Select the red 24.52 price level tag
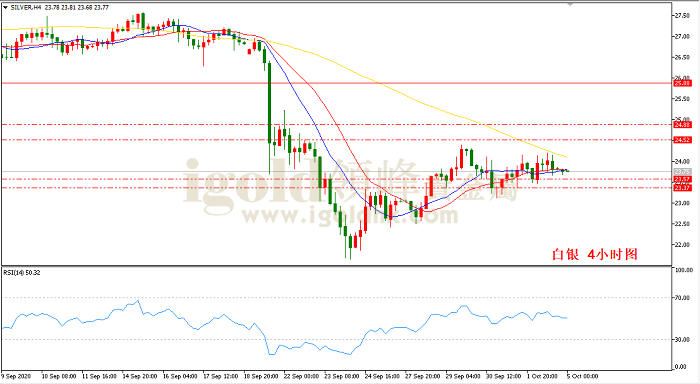This screenshot has width=700, height=384. 682,140
